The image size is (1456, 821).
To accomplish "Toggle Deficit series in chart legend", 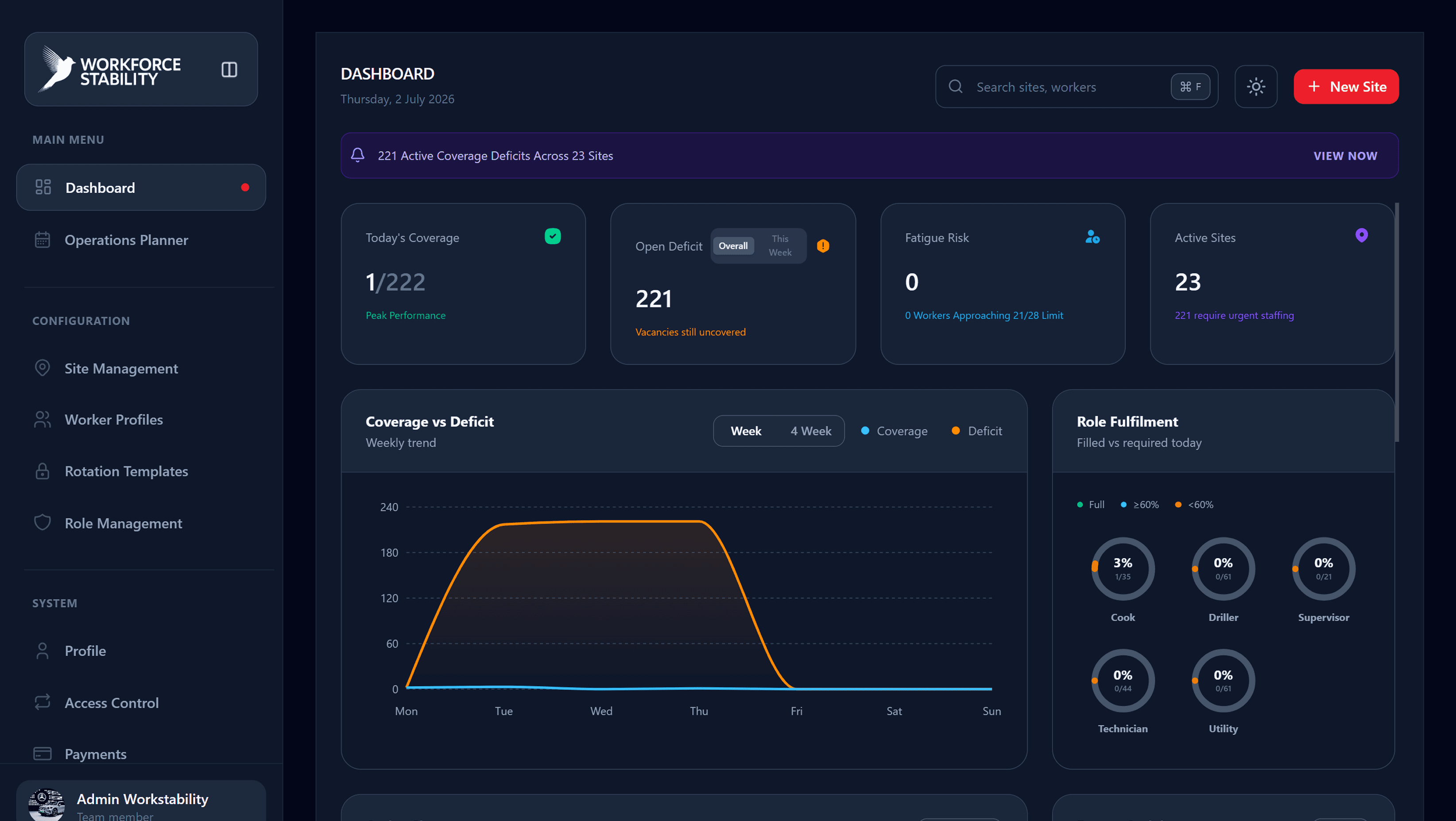I will pyautogui.click(x=977, y=431).
